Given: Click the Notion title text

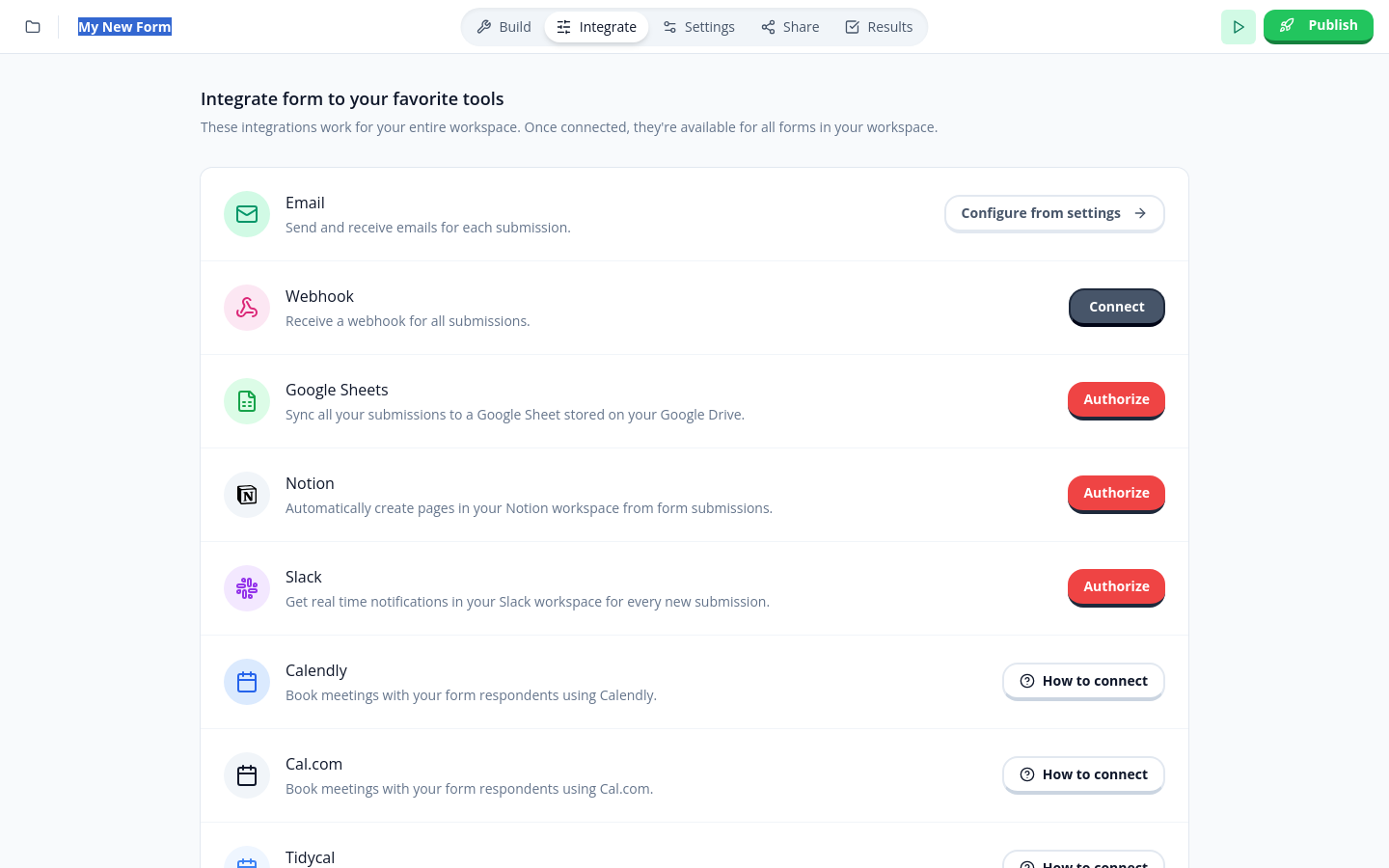Looking at the screenshot, I should (310, 483).
